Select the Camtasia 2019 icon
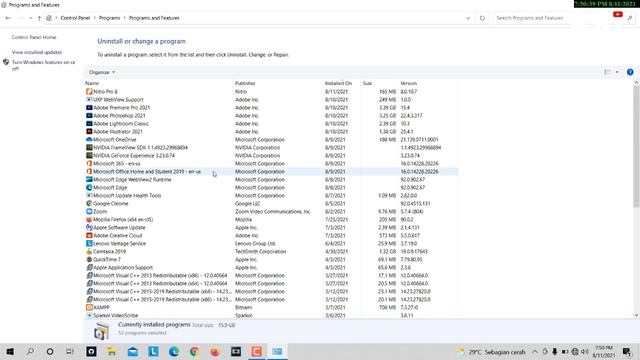Screen dimensions: 640x360 tap(89, 251)
